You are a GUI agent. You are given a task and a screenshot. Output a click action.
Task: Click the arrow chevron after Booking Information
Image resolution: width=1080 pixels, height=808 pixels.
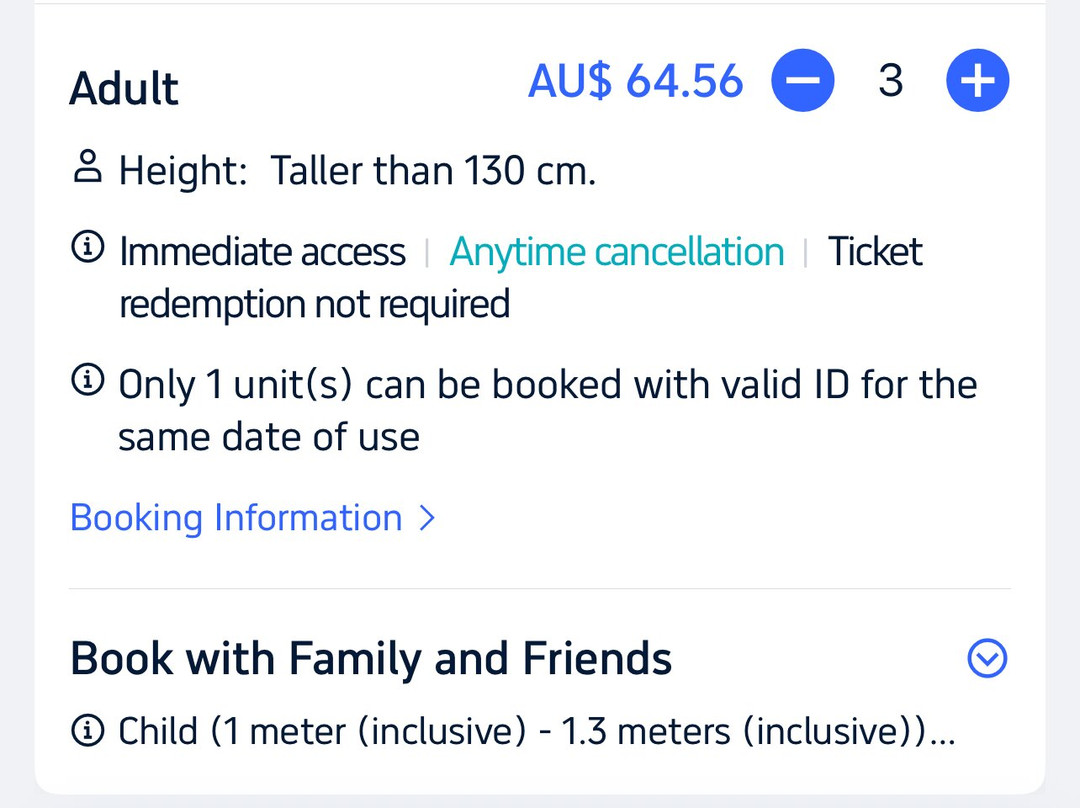pos(427,518)
